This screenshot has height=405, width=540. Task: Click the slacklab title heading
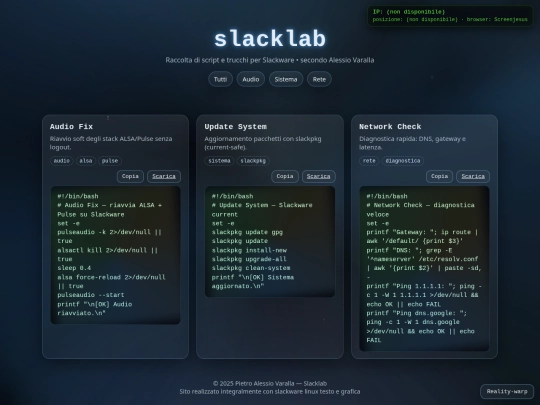pos(270,39)
